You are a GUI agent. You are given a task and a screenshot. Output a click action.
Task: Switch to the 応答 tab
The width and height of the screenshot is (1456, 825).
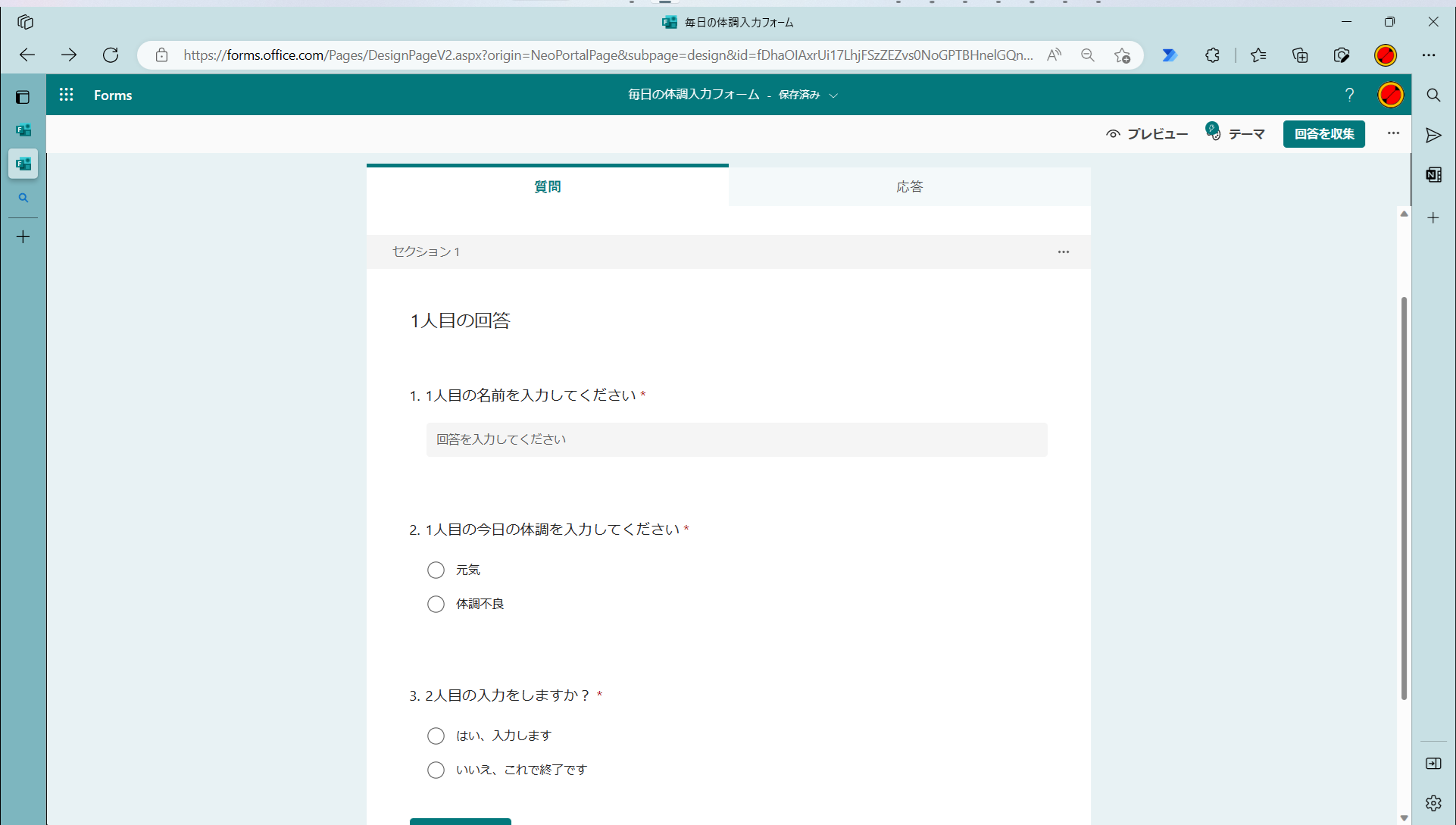(909, 186)
